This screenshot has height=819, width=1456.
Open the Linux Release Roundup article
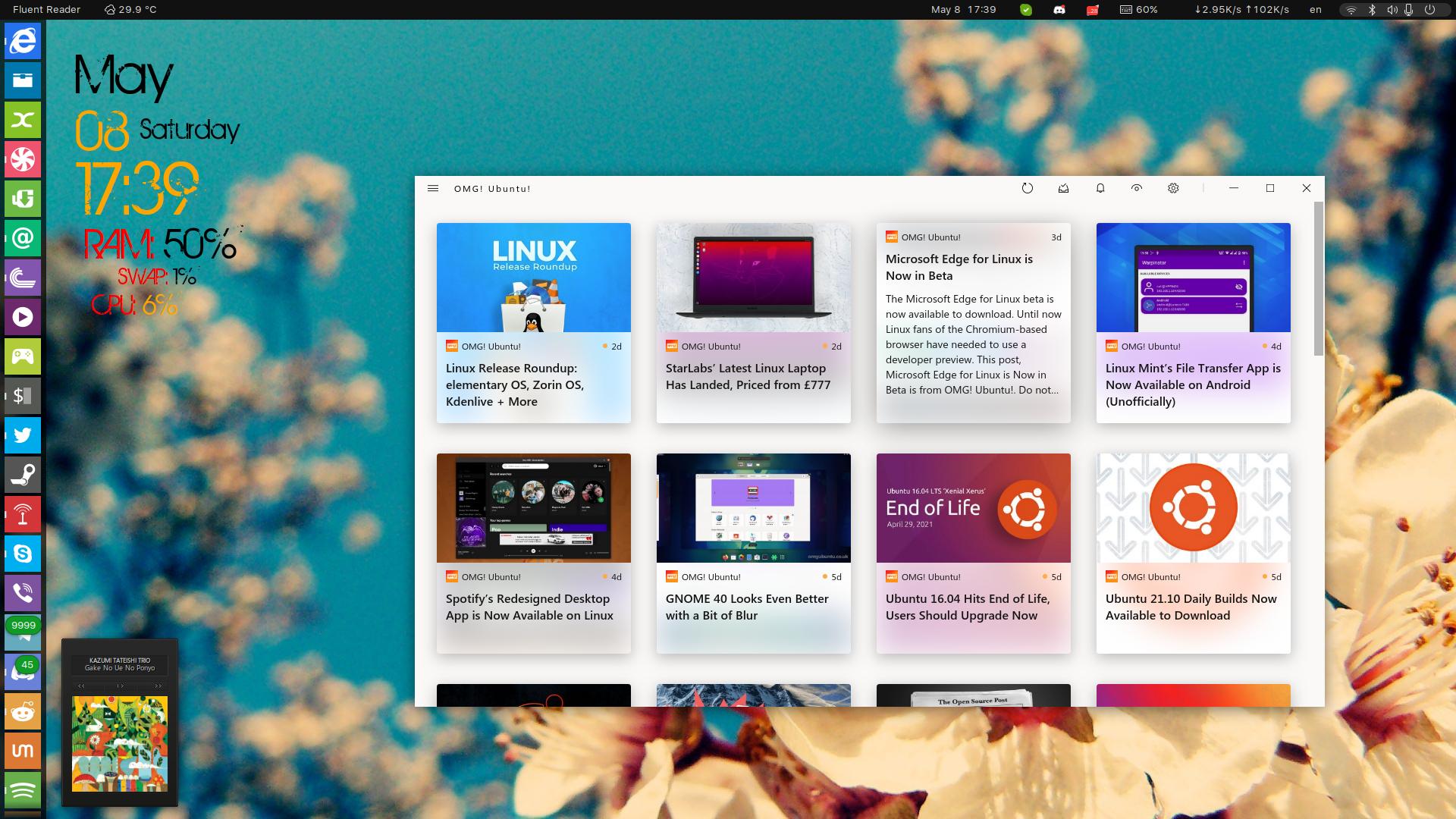point(534,323)
